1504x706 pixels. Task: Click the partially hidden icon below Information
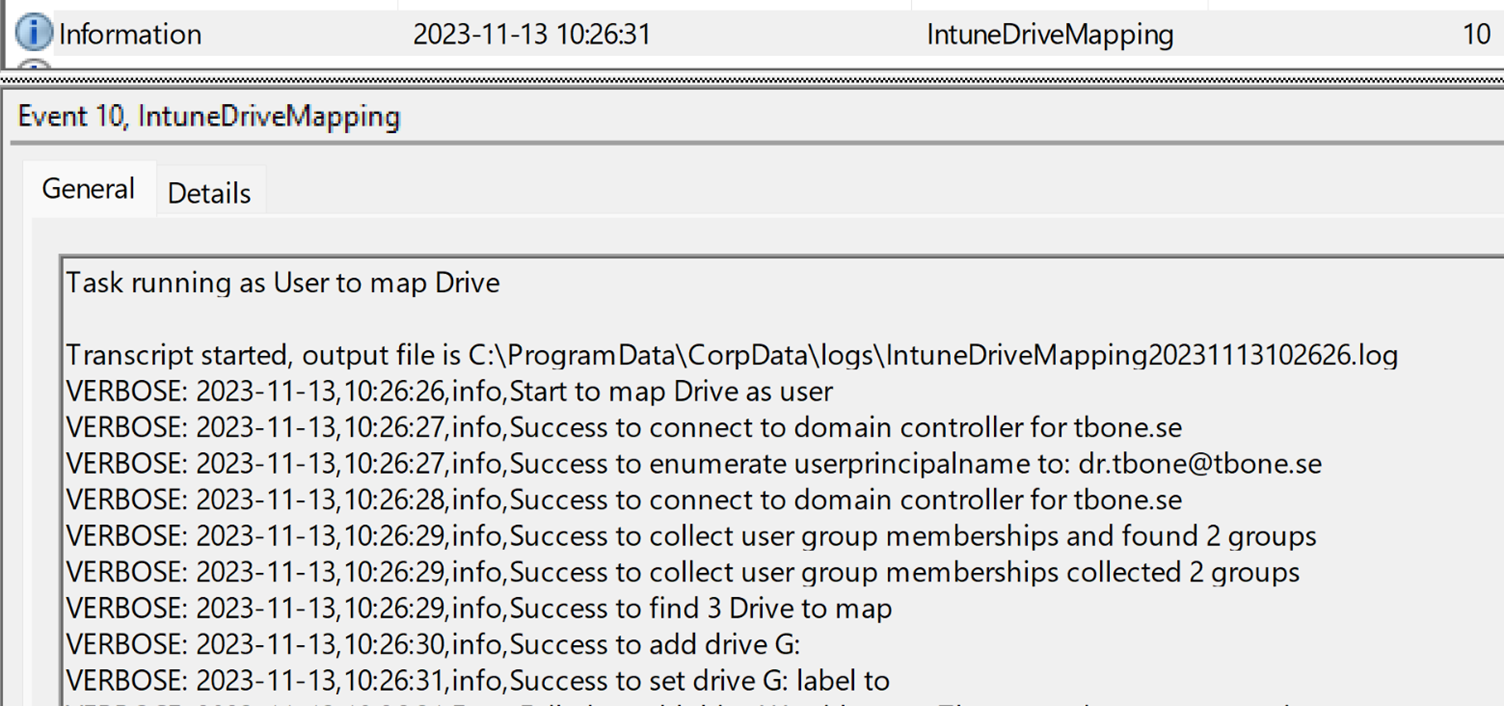pos(34,64)
